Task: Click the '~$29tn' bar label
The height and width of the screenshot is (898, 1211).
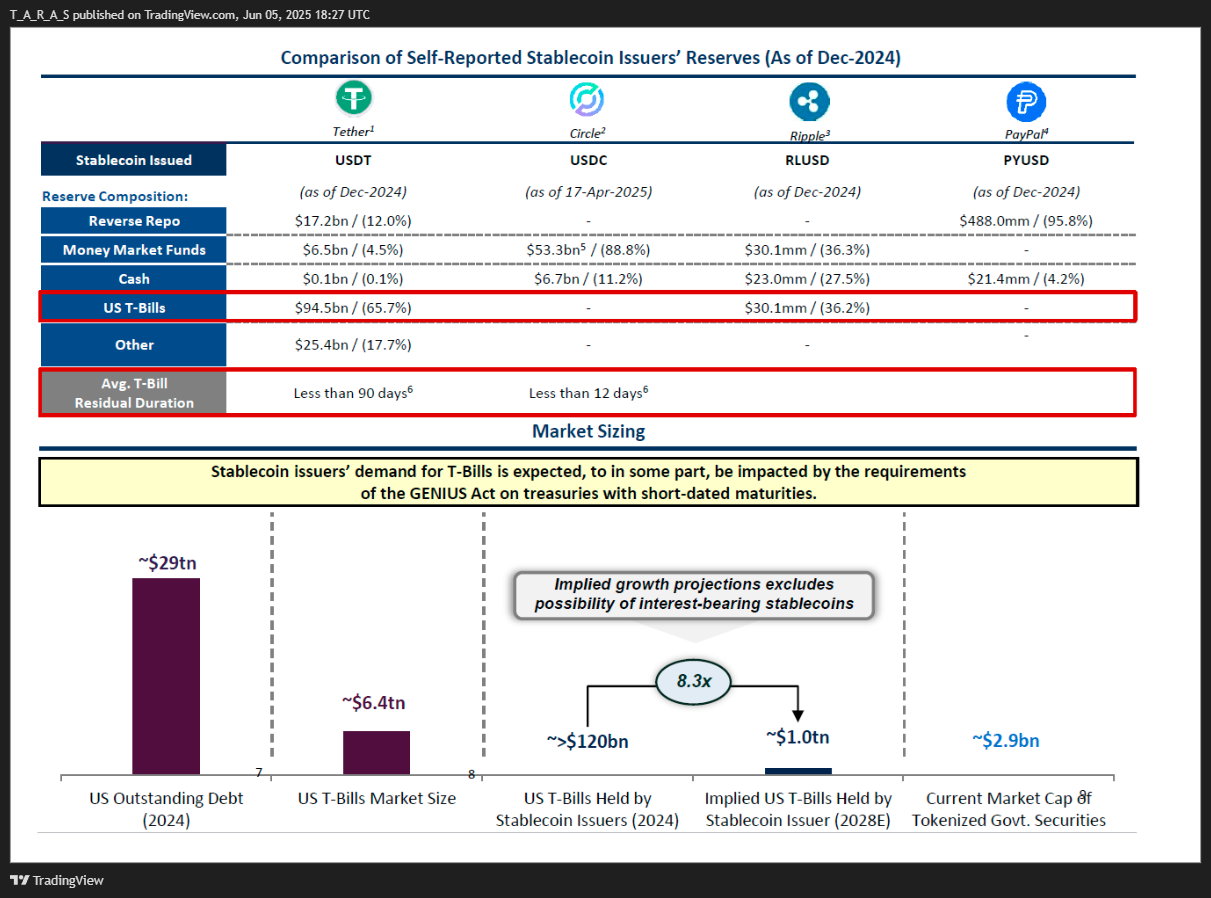Action: click(166, 562)
